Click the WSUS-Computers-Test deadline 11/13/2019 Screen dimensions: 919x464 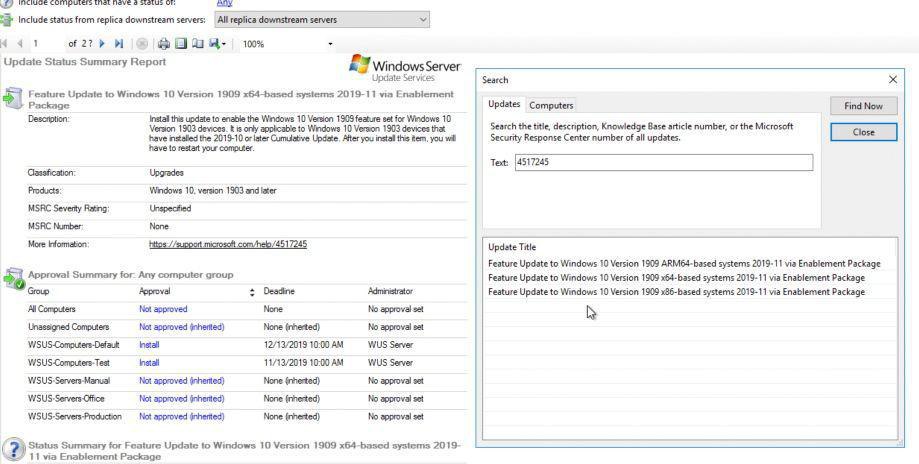[x=304, y=363]
